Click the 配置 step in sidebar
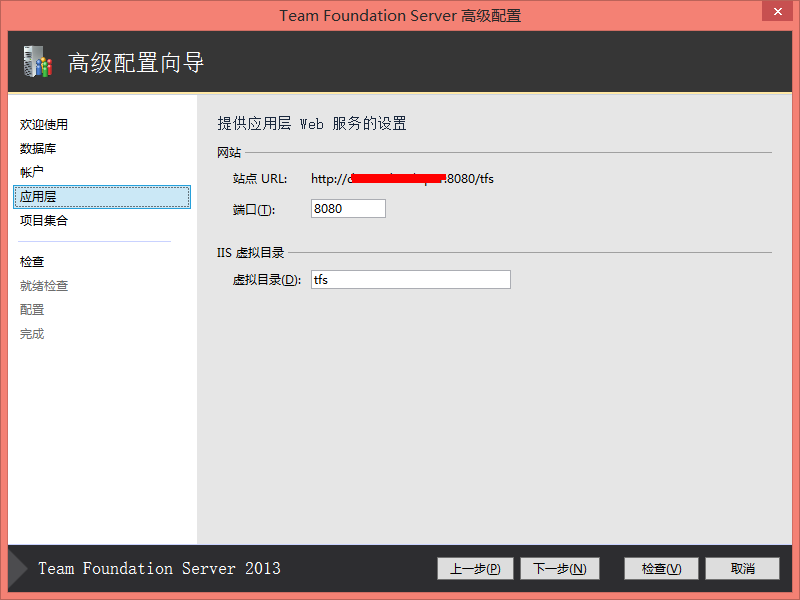This screenshot has width=800, height=600. tap(32, 310)
